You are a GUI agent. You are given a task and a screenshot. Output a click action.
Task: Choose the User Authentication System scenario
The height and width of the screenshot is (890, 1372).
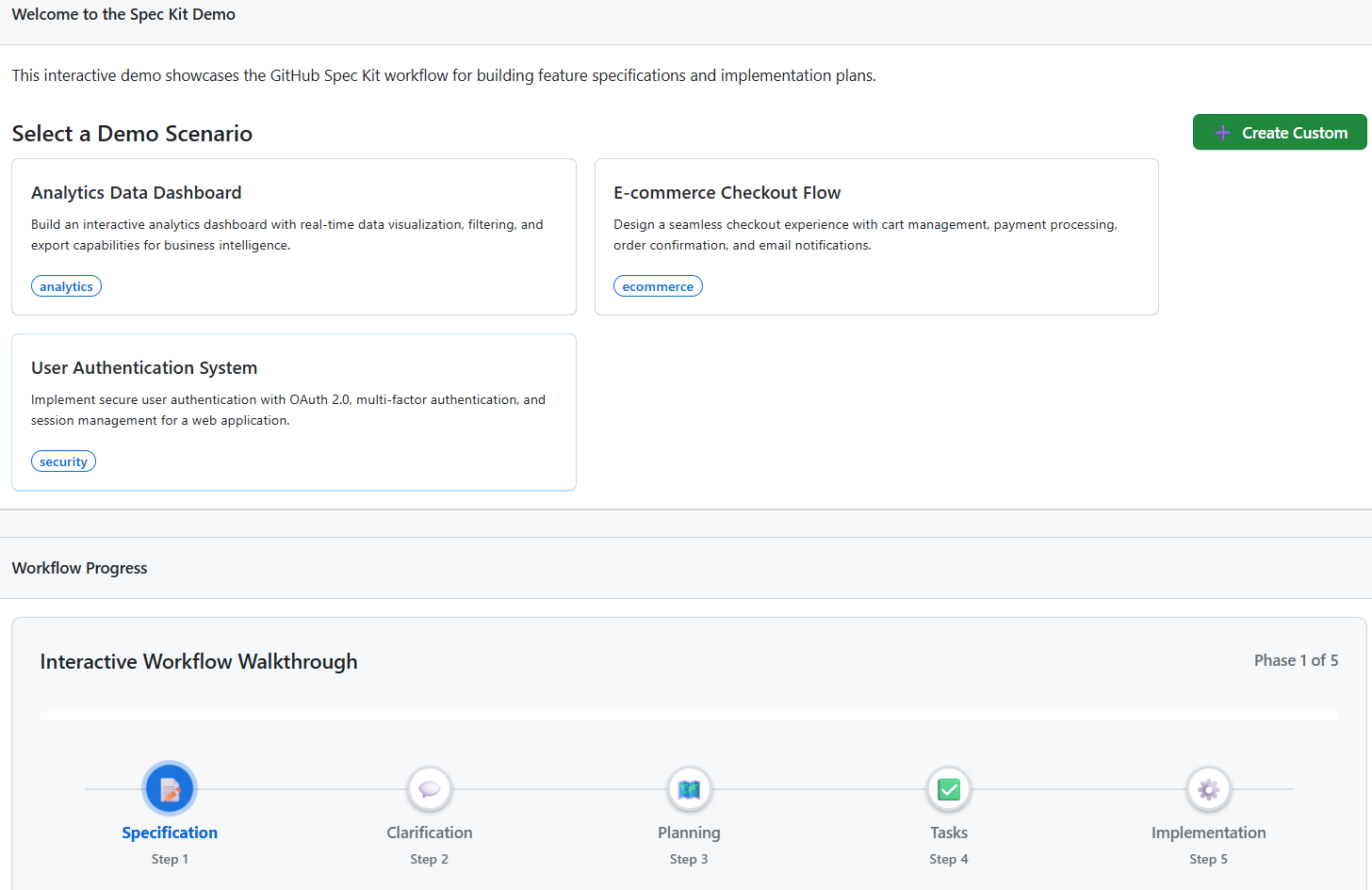(x=293, y=412)
